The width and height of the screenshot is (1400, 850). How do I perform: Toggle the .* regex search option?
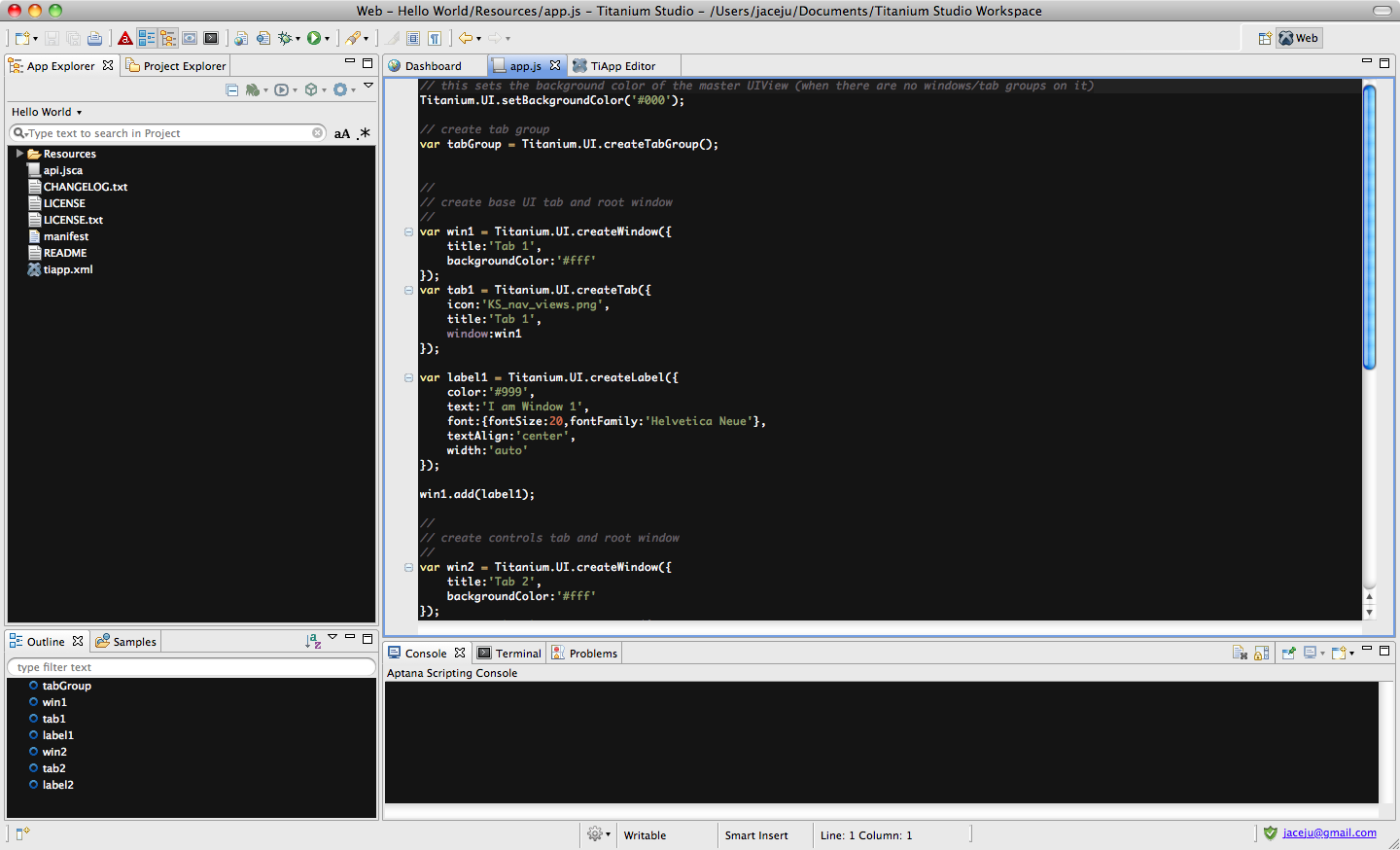pos(364,133)
